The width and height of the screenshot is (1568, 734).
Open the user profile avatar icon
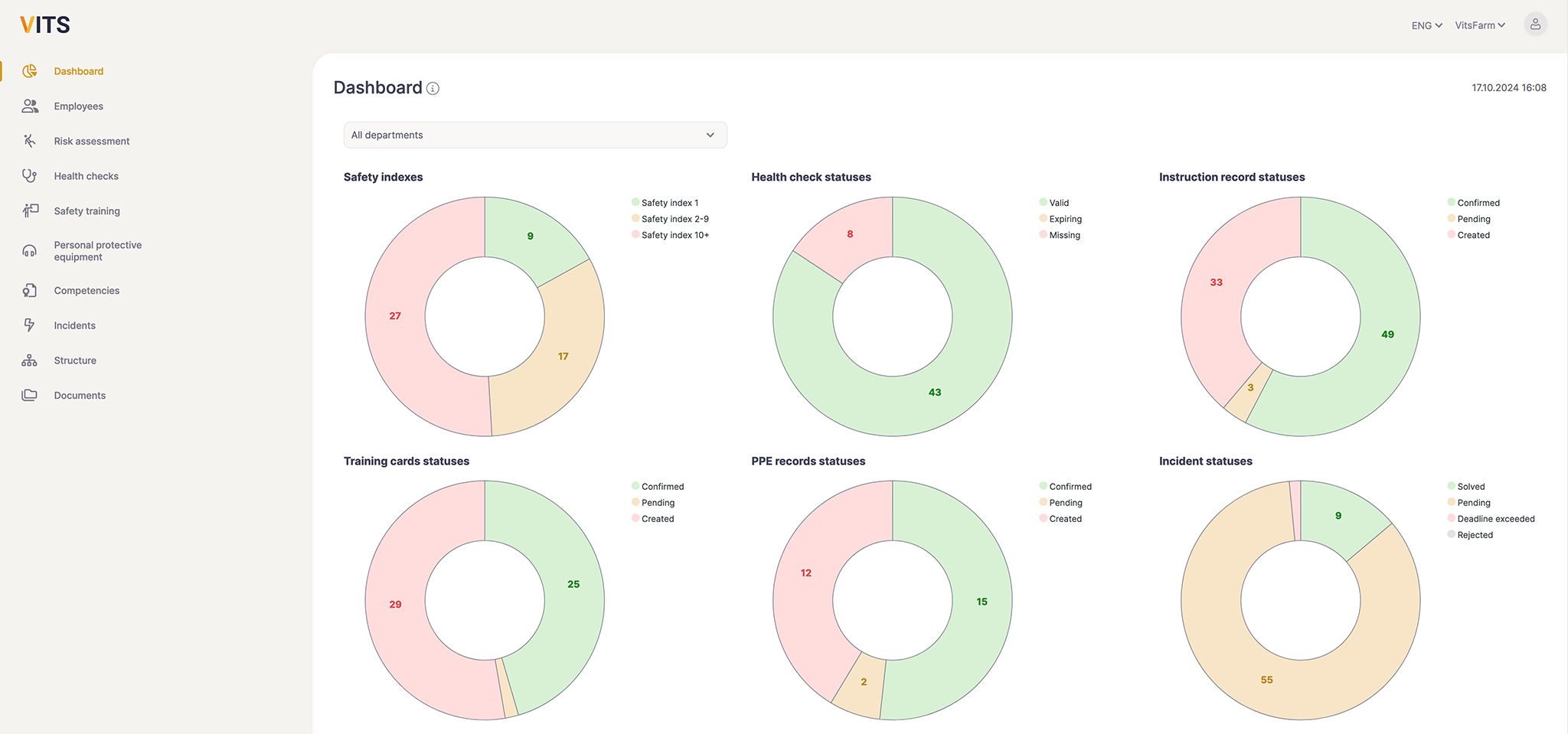(1534, 24)
